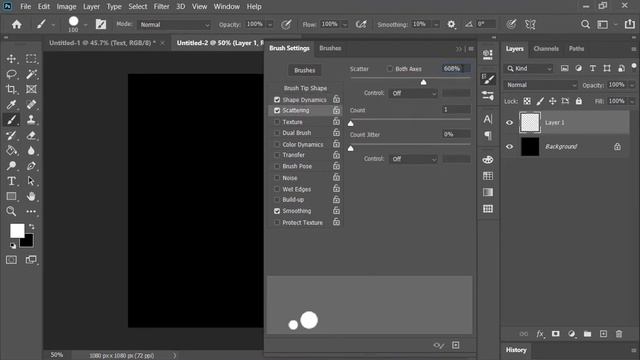This screenshot has width=640, height=360.
Task: Open the brush preset picker arrow
Action: click(x=85, y=25)
